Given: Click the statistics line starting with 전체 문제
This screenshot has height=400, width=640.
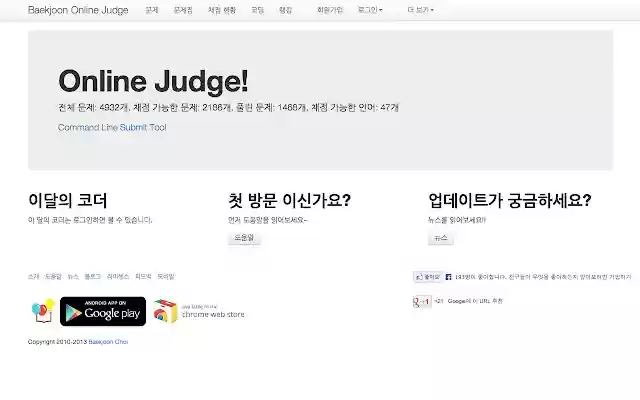Looking at the screenshot, I should (x=229, y=108).
